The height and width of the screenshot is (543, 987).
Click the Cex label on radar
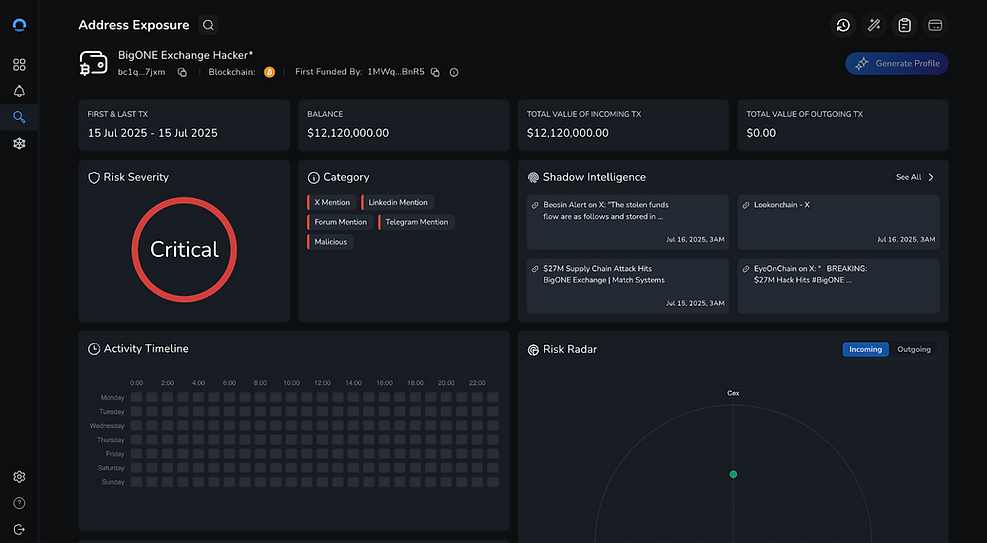point(733,393)
